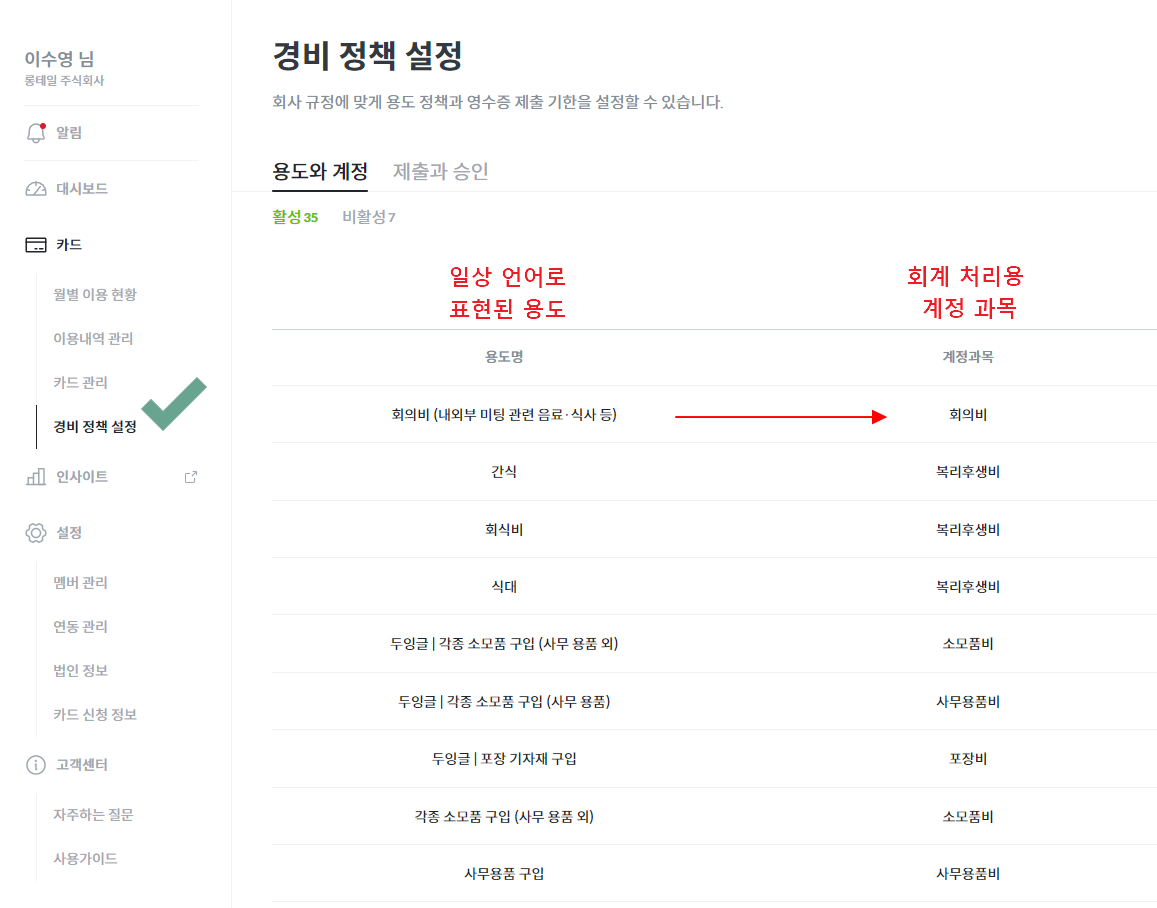Open 자주하는 질문 link
Image resolution: width=1157 pixels, height=908 pixels.
93,815
